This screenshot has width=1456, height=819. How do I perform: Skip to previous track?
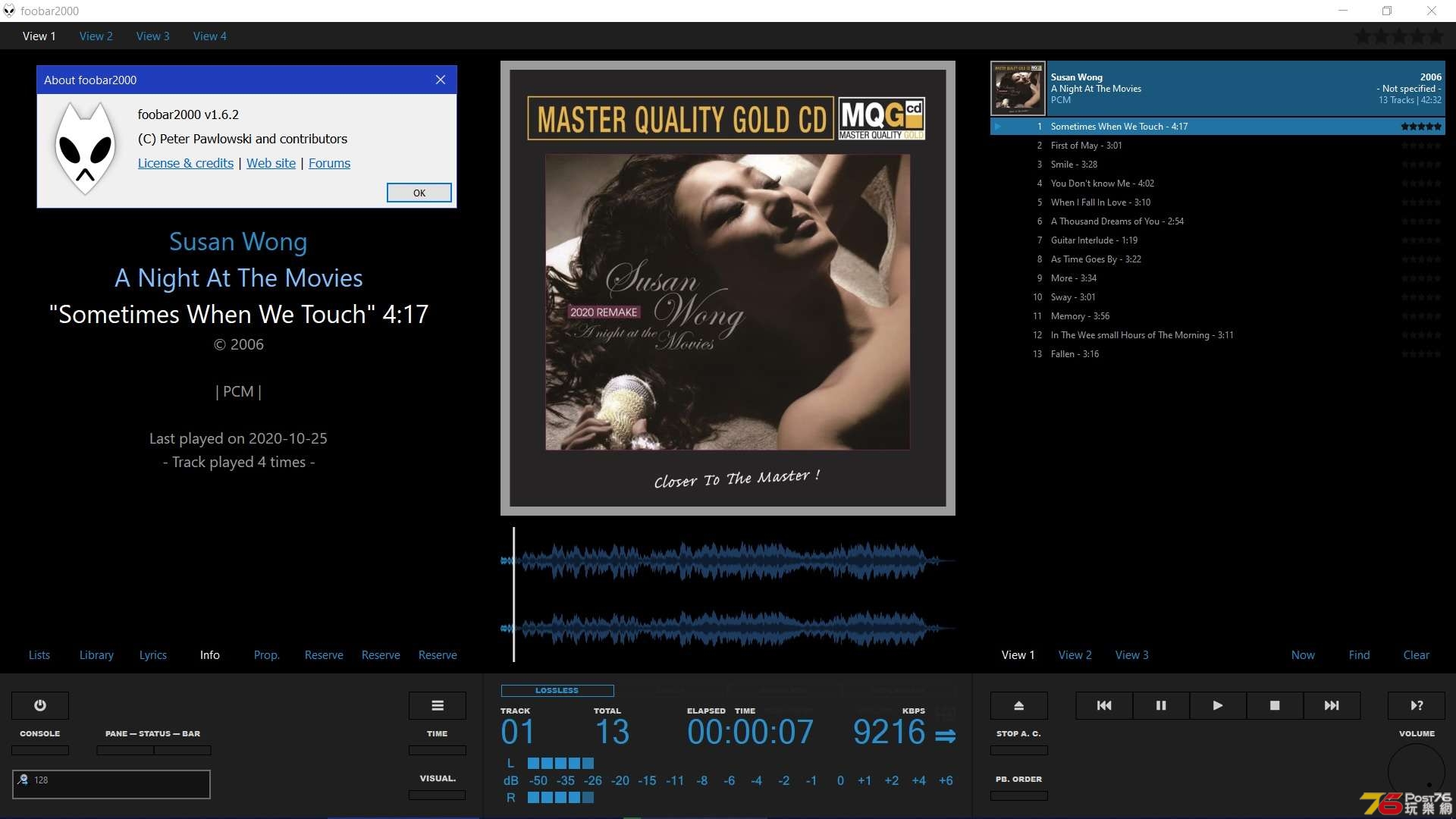(x=1104, y=705)
